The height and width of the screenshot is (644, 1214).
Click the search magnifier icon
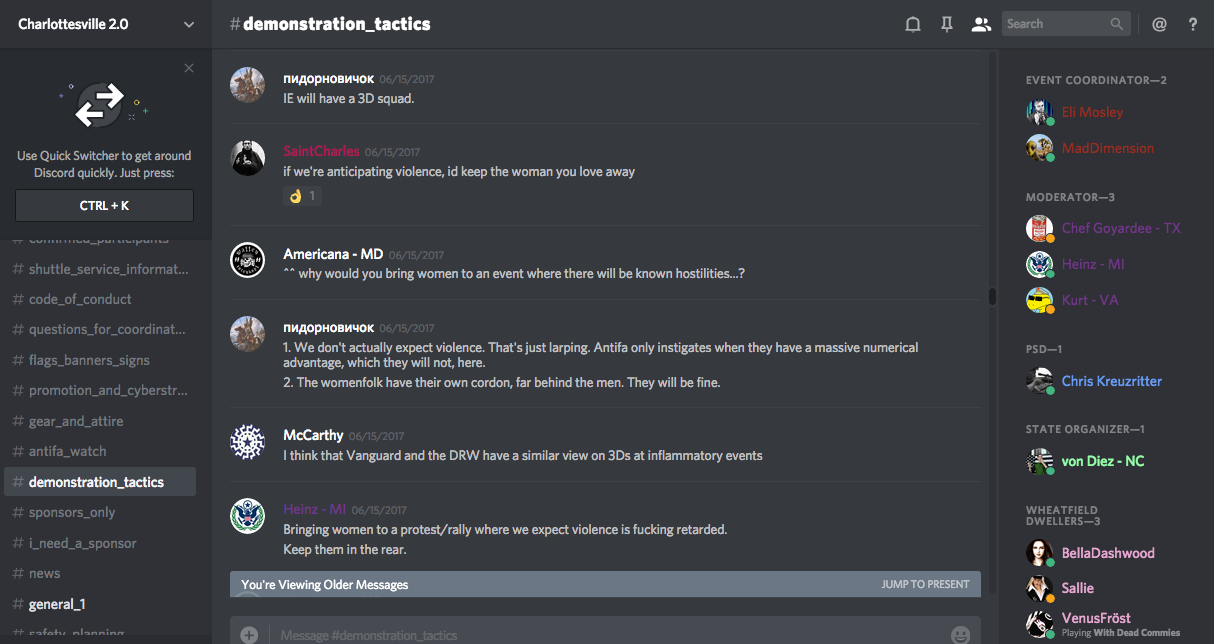(1117, 24)
